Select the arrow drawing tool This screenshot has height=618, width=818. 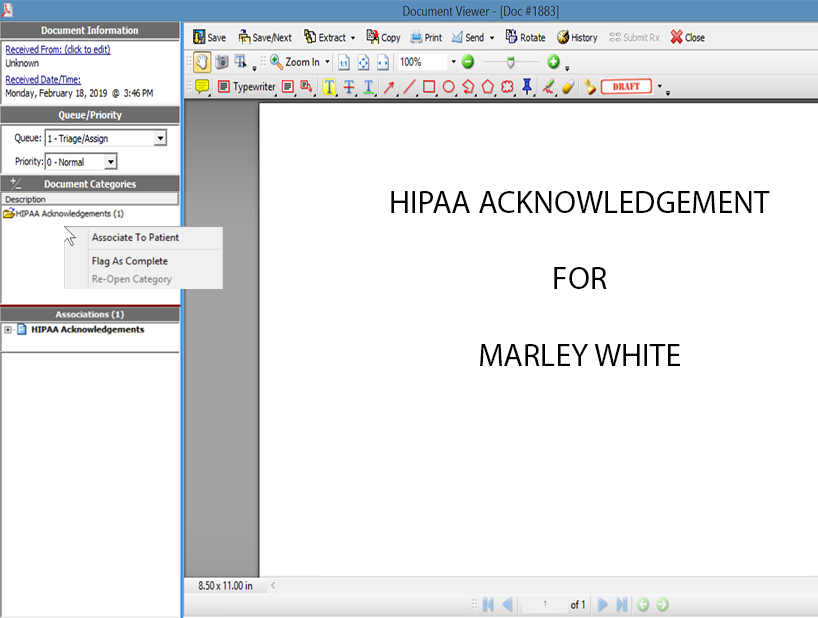point(389,87)
